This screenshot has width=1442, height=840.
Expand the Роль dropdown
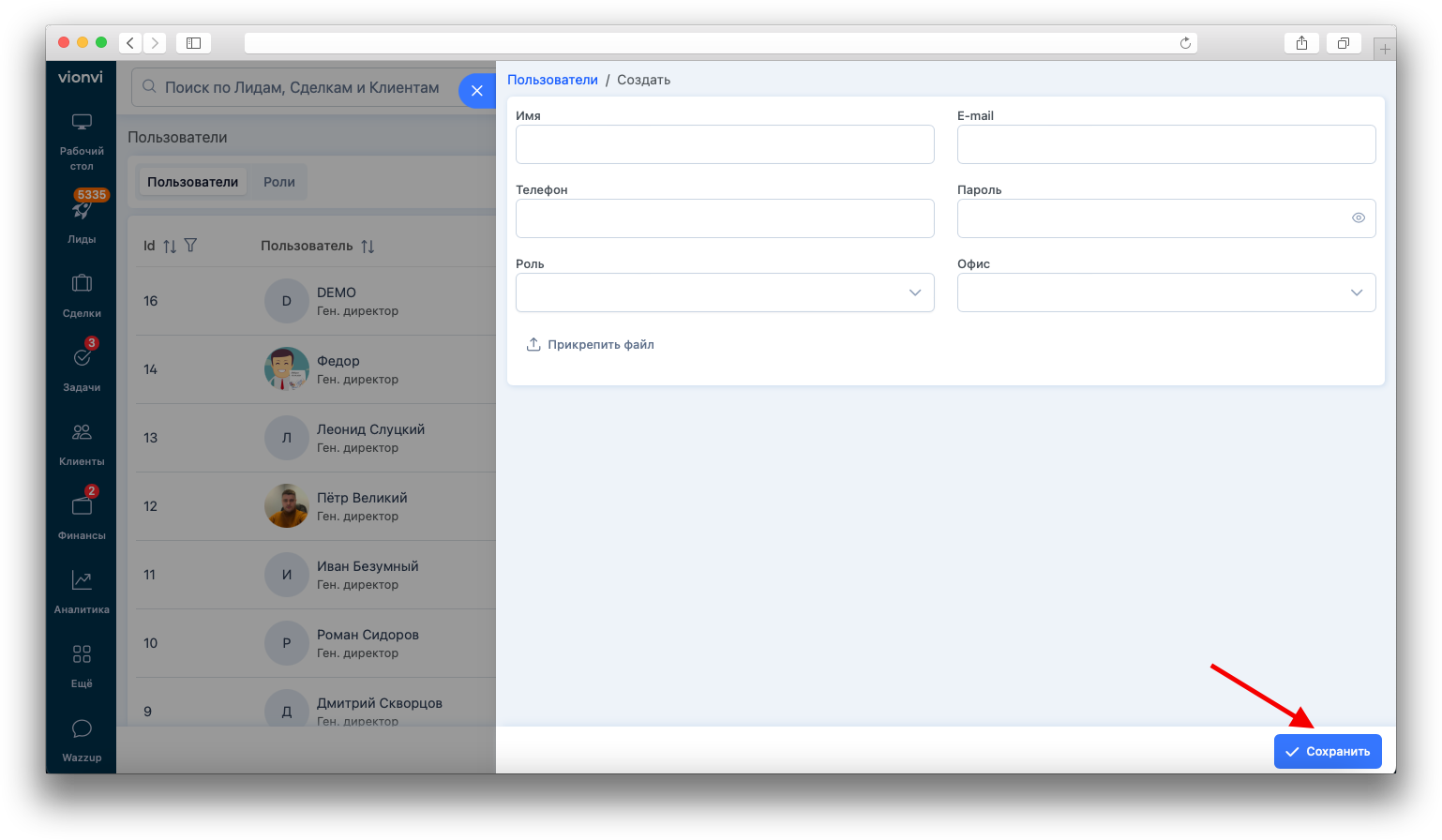pyautogui.click(x=915, y=292)
